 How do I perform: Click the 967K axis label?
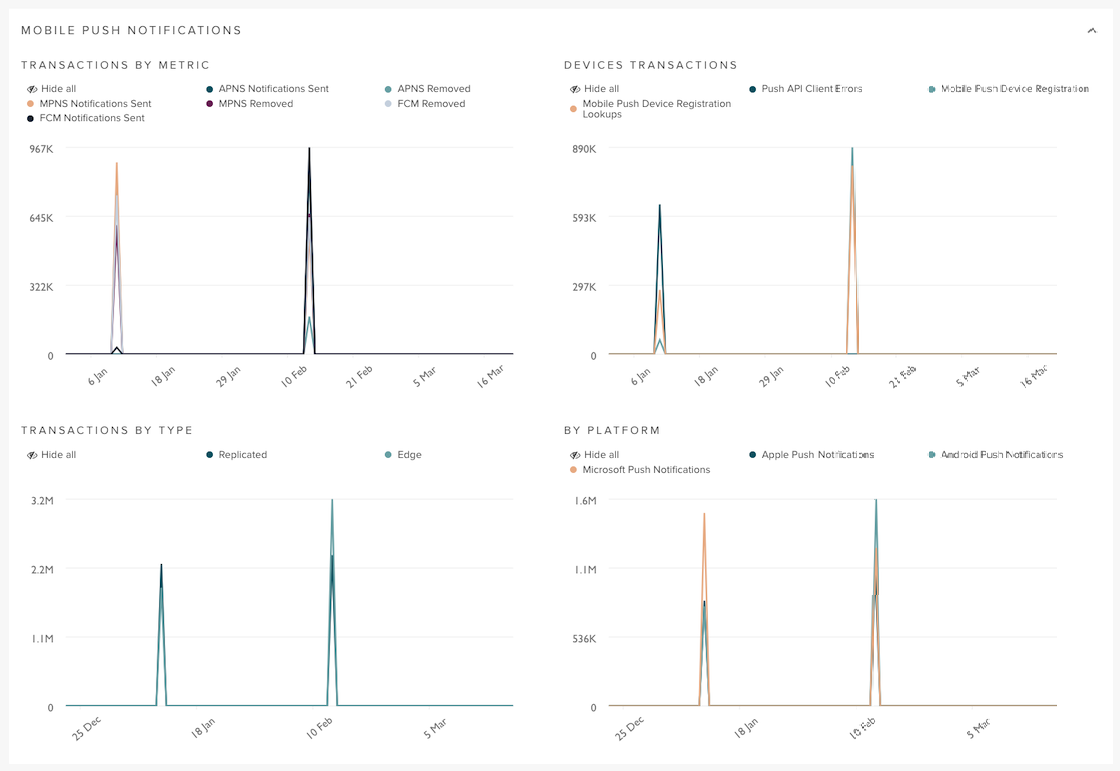point(41,149)
